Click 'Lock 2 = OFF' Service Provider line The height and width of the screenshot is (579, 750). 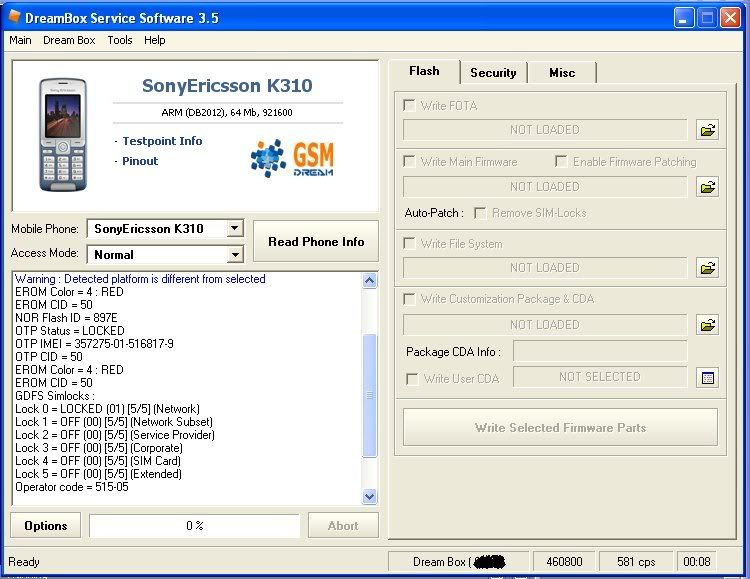click(x=115, y=434)
